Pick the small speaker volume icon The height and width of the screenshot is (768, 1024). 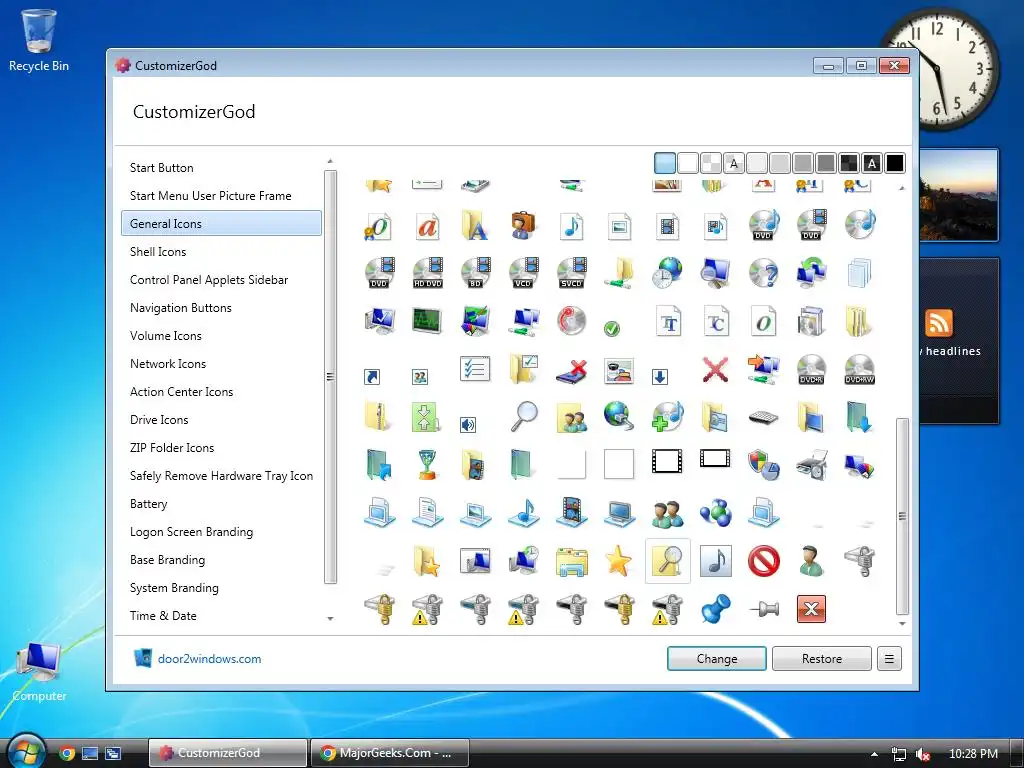(x=468, y=425)
